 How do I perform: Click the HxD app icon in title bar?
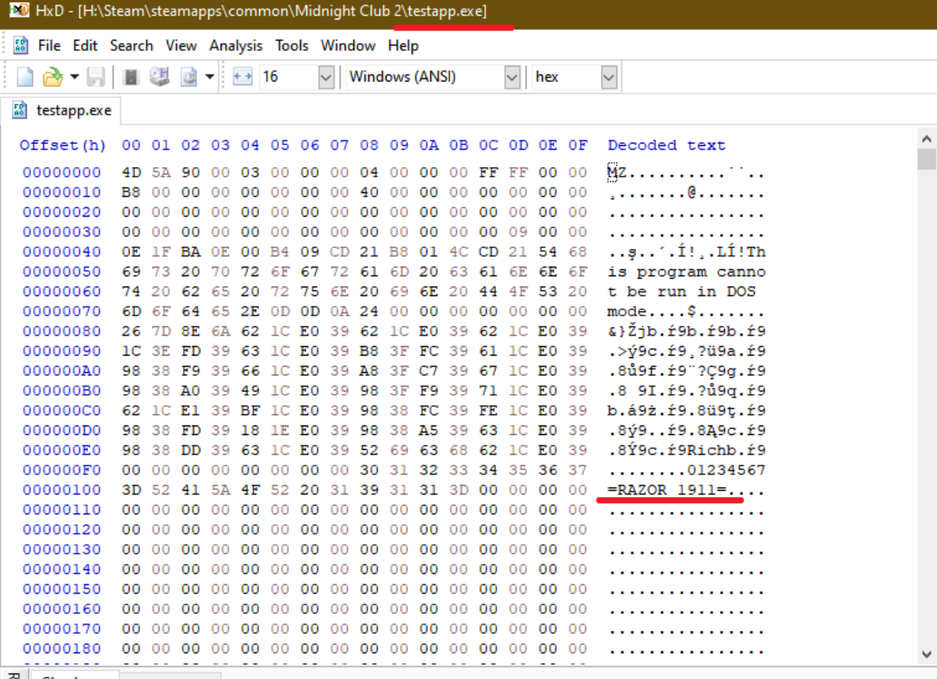point(19,10)
